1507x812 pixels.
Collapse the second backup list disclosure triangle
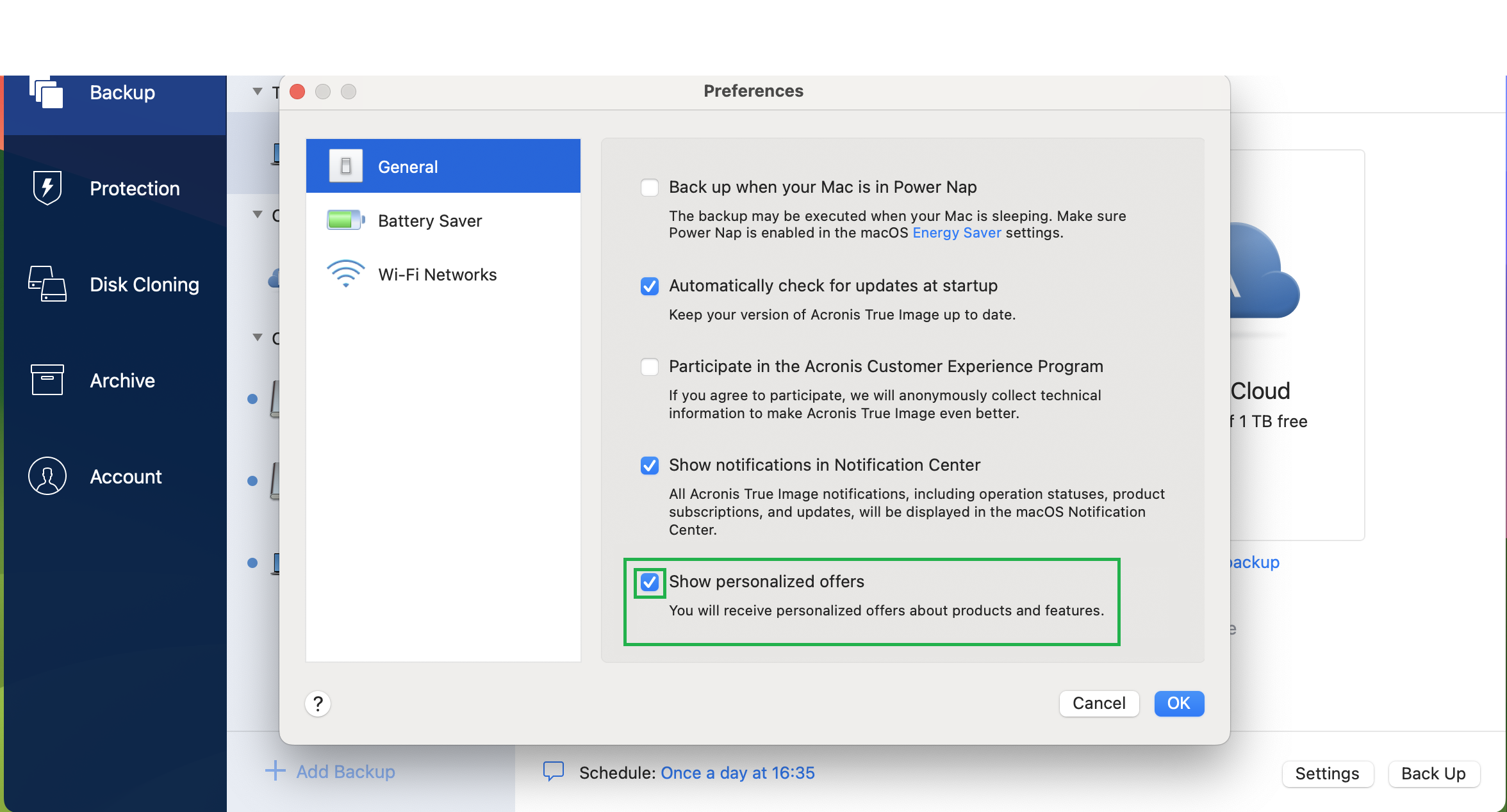pyautogui.click(x=257, y=213)
